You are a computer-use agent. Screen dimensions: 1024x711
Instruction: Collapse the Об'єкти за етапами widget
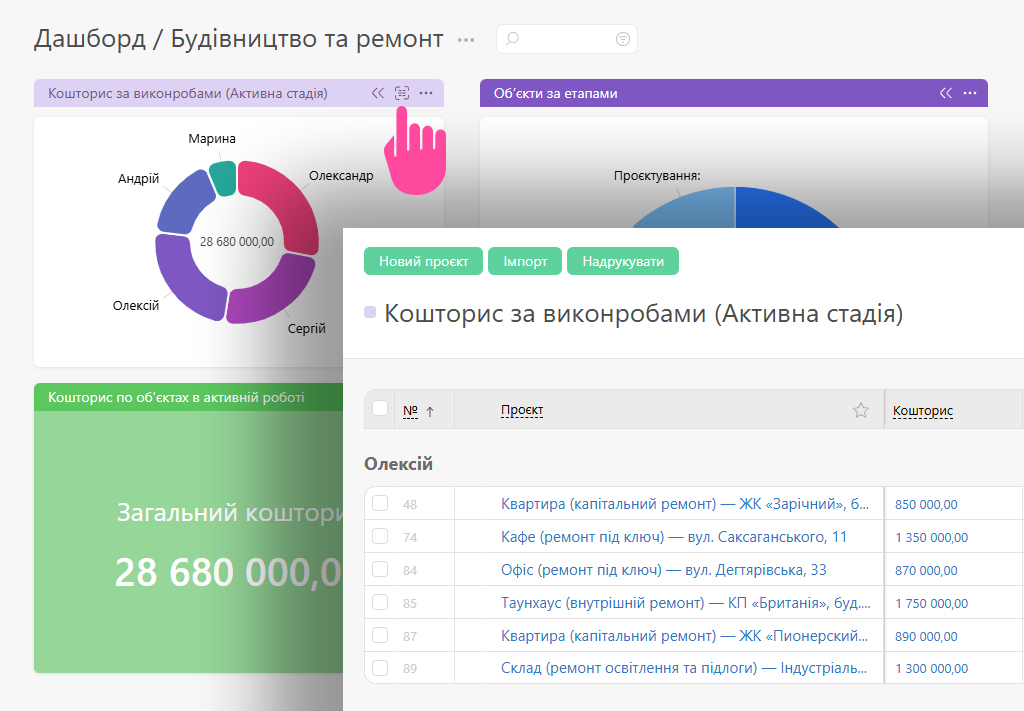pos(946,93)
